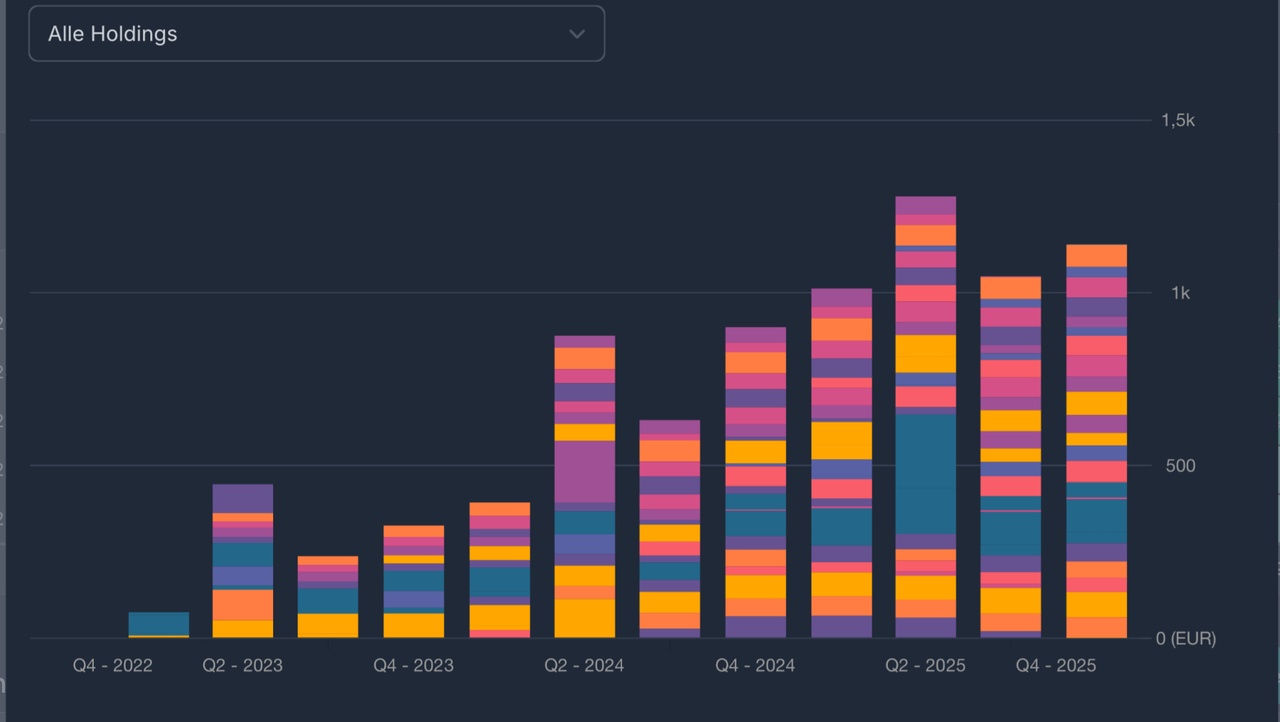Click the wide orange segment in Q2 2023 bar
The image size is (1280, 722).
(242, 605)
